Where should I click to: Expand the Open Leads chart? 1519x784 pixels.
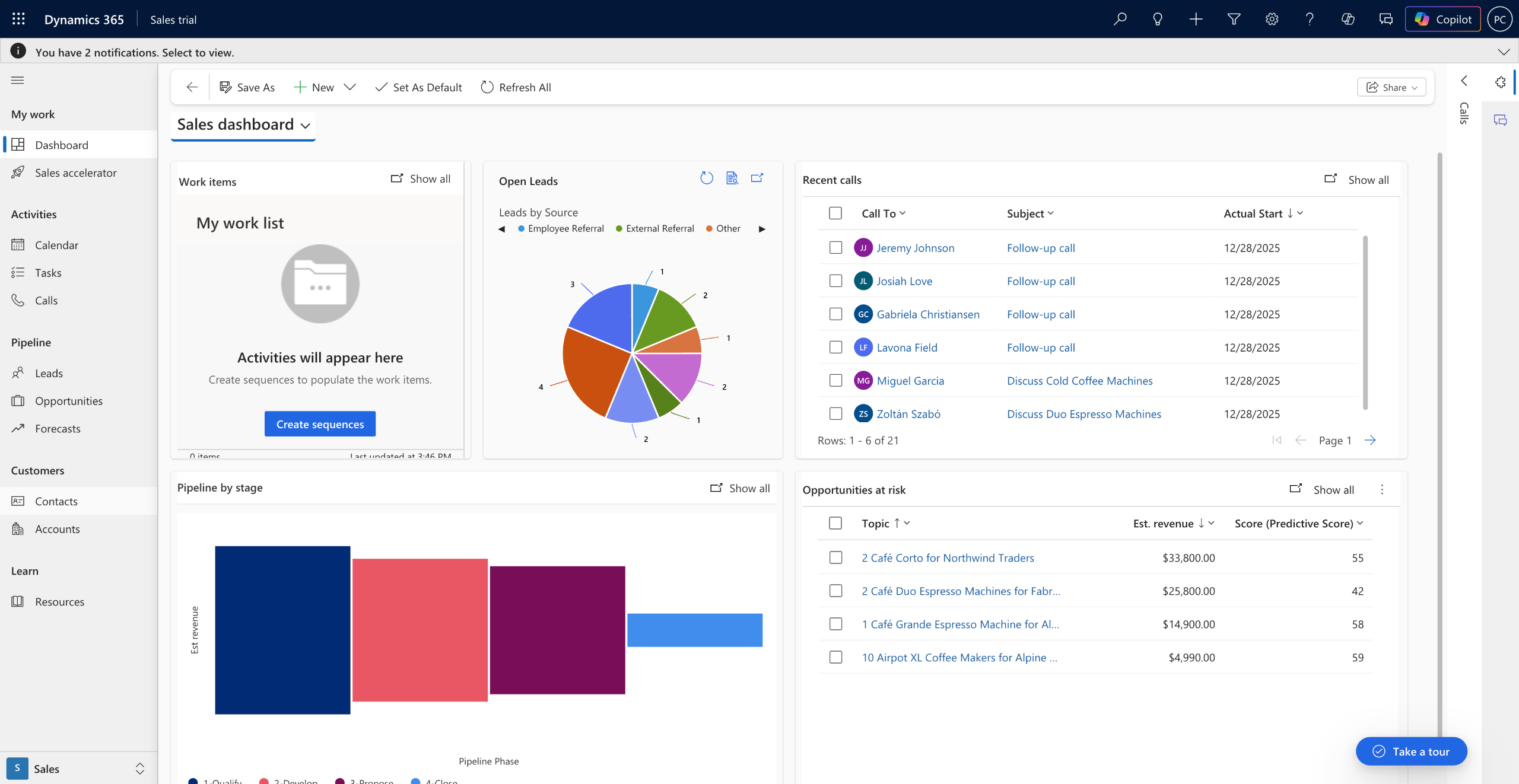pyautogui.click(x=757, y=178)
